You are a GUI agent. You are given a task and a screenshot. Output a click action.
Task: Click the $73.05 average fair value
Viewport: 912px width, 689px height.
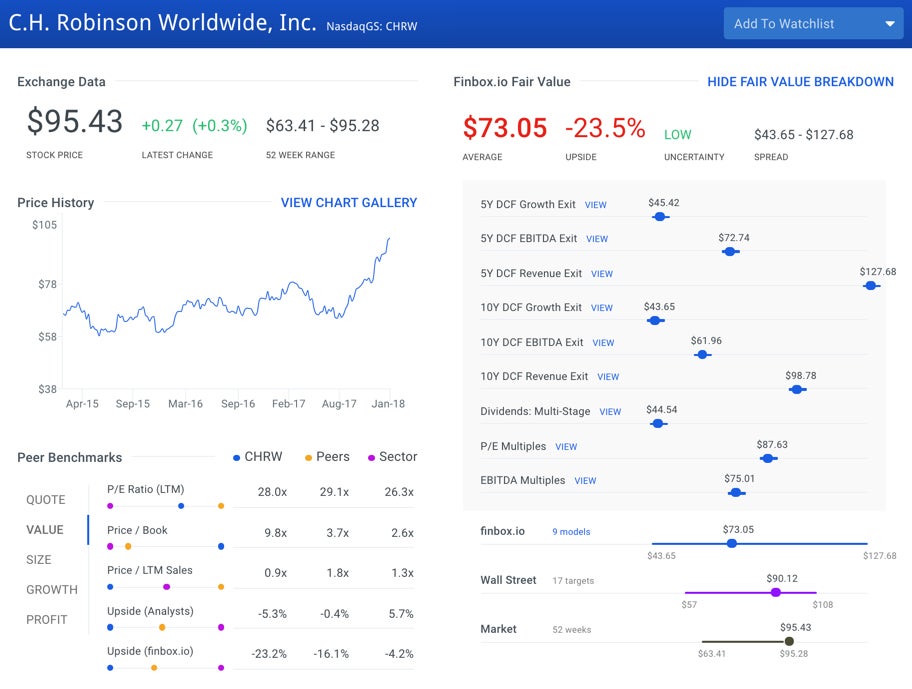[505, 128]
